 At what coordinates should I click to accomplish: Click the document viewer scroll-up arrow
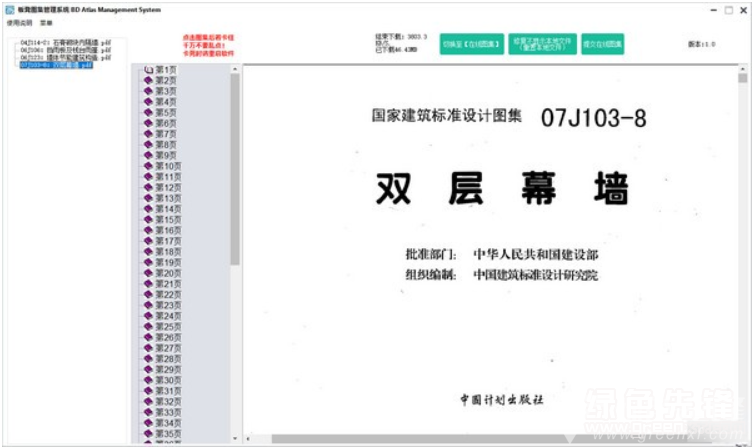click(743, 69)
